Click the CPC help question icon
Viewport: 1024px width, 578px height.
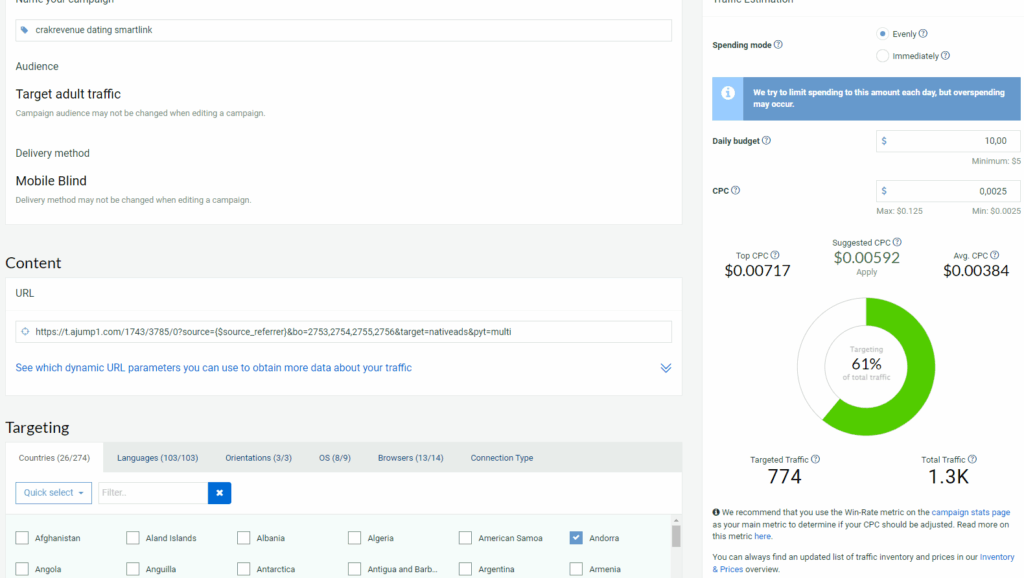click(735, 190)
